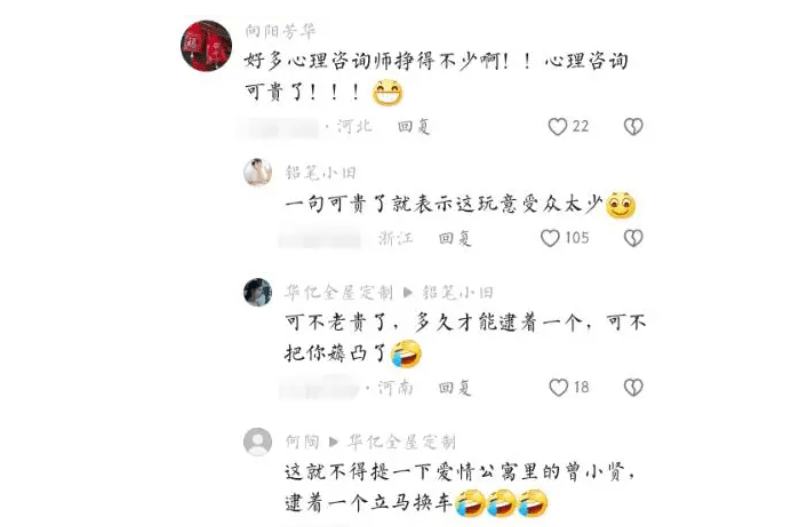Reply to 华亿全屋定制's comment from 河南

(455, 388)
